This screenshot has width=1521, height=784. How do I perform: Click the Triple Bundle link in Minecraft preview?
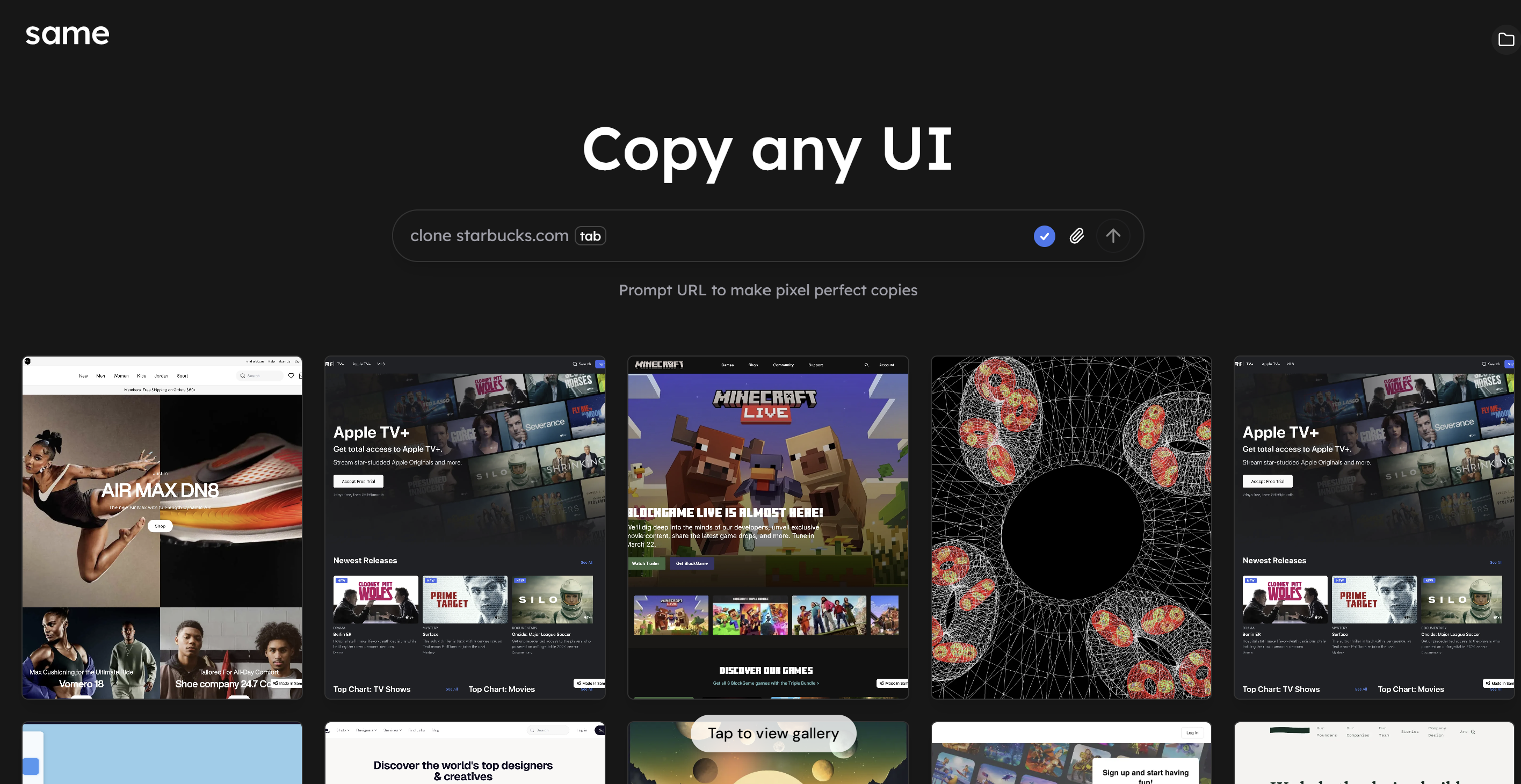pos(766,683)
